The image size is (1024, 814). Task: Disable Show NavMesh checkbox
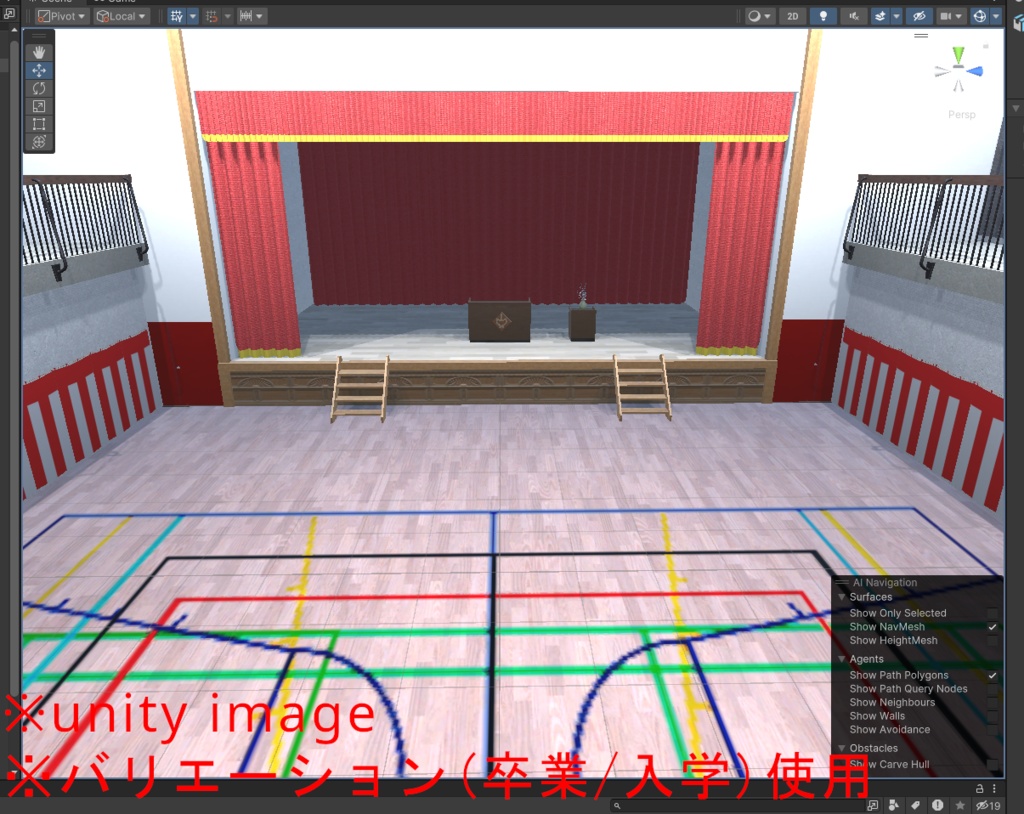(x=991, y=627)
